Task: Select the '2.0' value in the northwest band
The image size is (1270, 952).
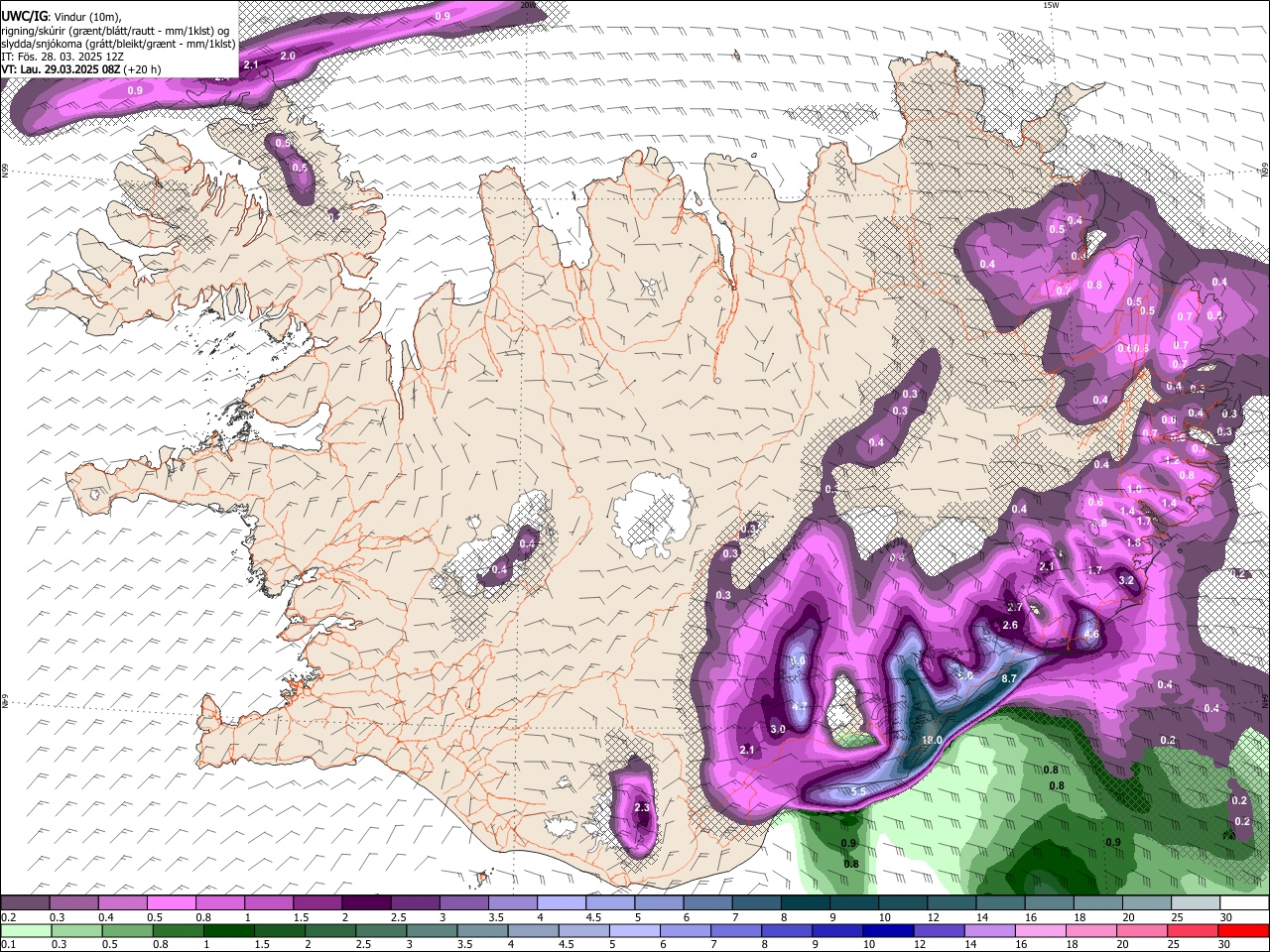Action: click(x=288, y=57)
